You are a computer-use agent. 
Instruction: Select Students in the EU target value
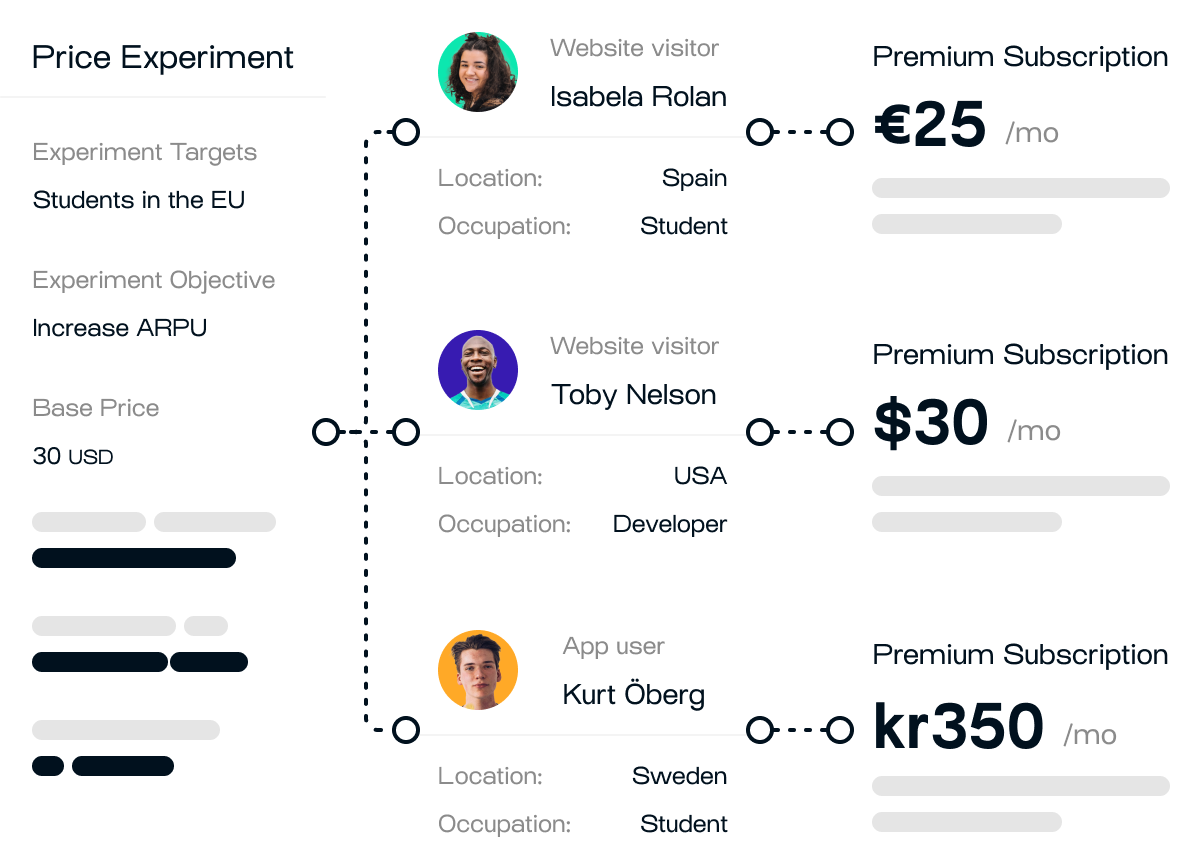[139, 200]
